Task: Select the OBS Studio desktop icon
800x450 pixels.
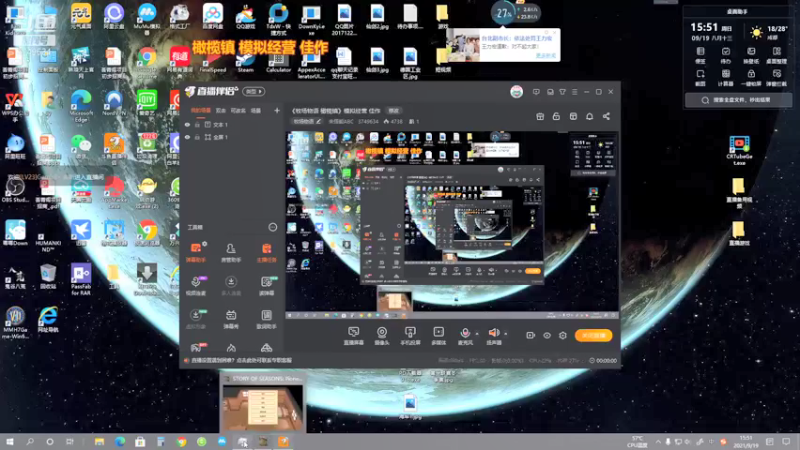Action: click(x=15, y=191)
